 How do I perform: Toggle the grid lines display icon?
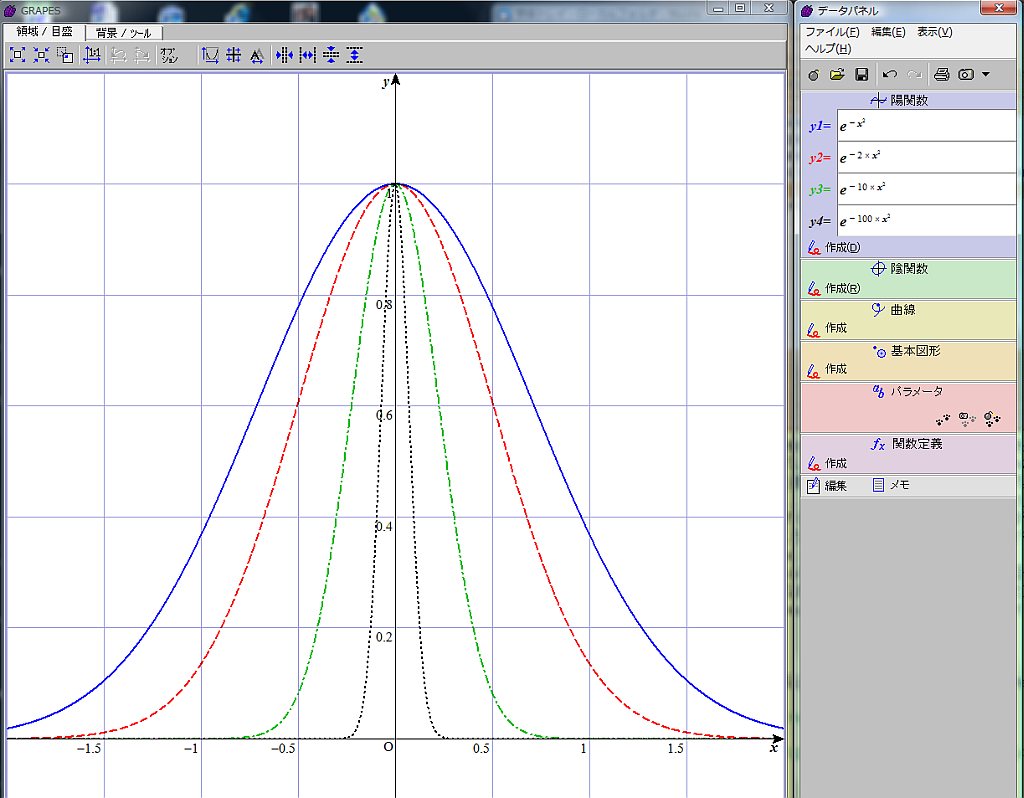point(234,55)
